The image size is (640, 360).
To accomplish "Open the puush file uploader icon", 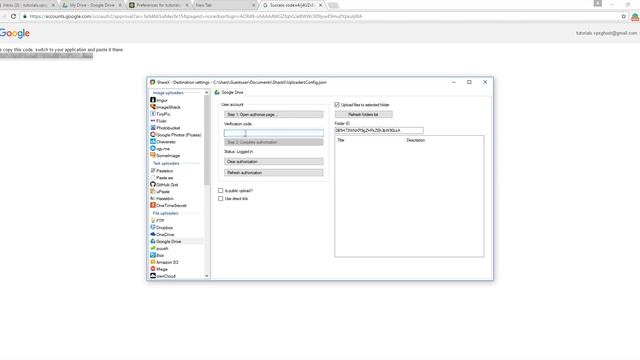I will point(153,248).
